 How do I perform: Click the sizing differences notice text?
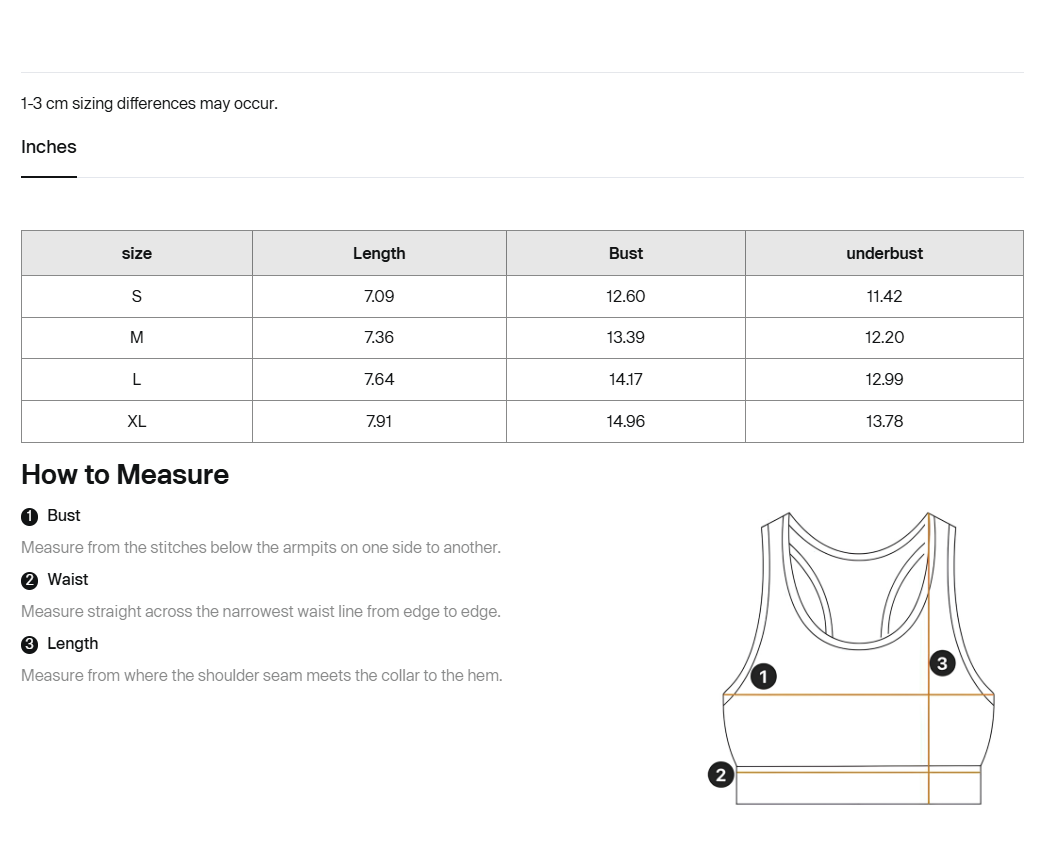coord(149,103)
